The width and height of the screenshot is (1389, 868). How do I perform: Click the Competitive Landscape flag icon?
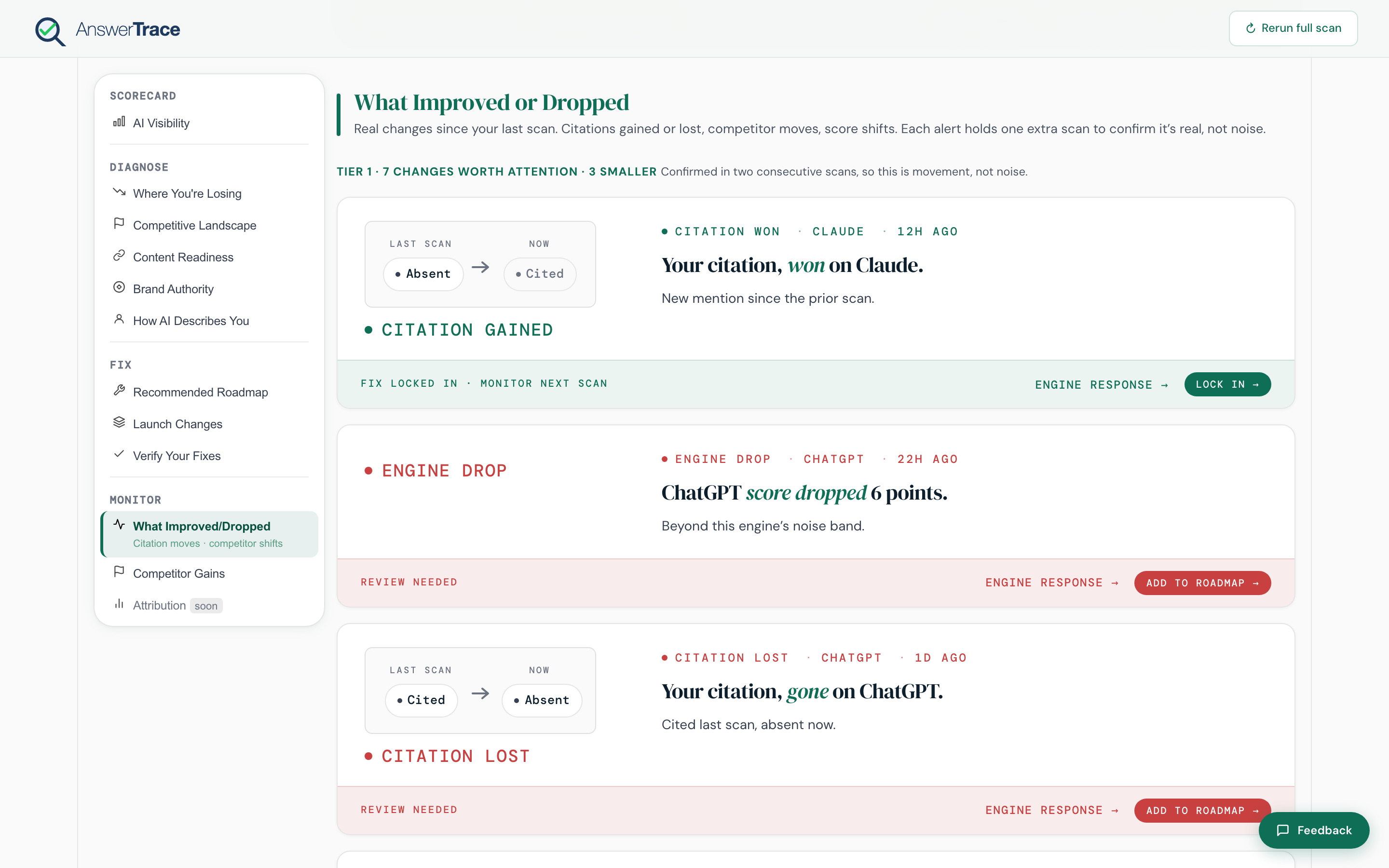pos(119,224)
